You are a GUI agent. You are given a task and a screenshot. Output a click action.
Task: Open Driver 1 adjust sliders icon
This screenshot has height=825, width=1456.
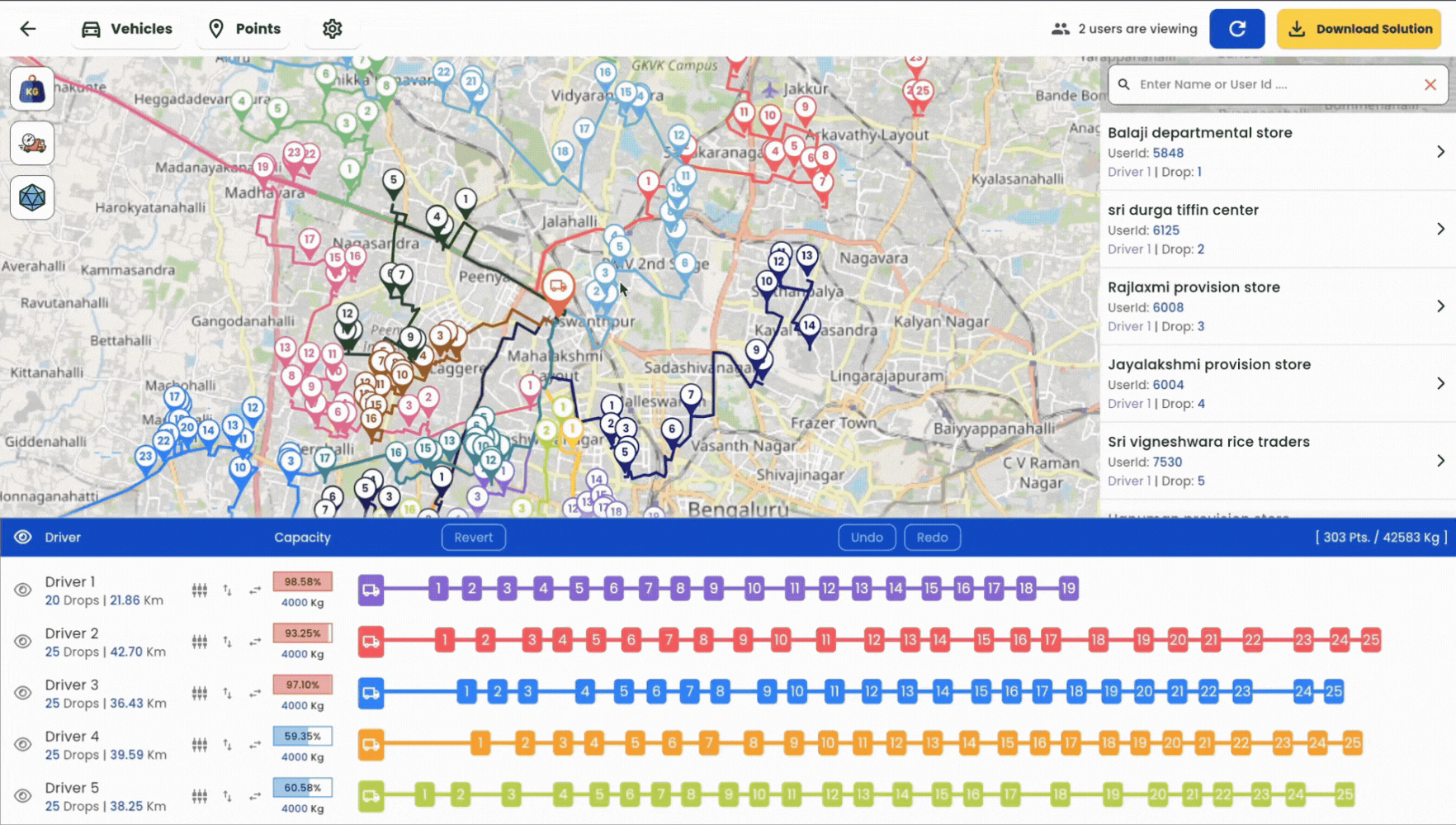pyautogui.click(x=200, y=590)
